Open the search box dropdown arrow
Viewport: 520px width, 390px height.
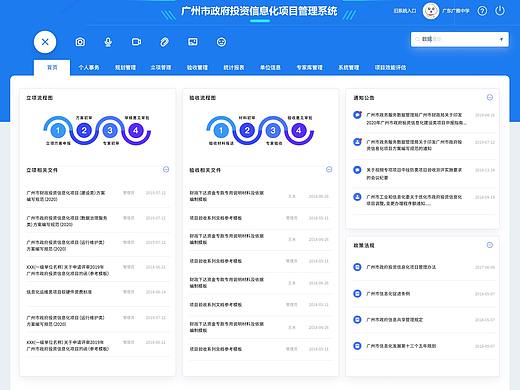tap(501, 39)
